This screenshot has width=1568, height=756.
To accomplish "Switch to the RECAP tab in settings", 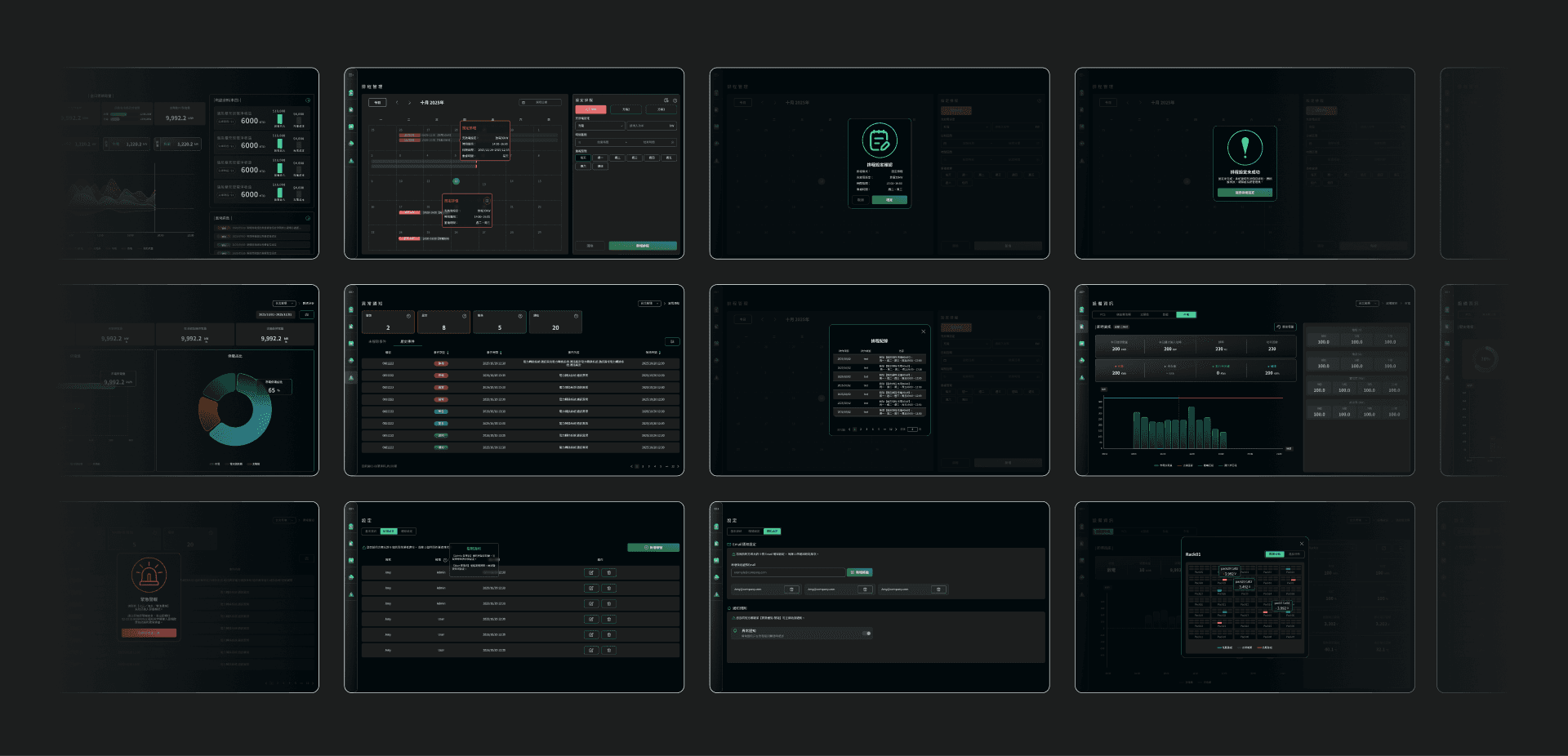I will pyautogui.click(x=772, y=531).
